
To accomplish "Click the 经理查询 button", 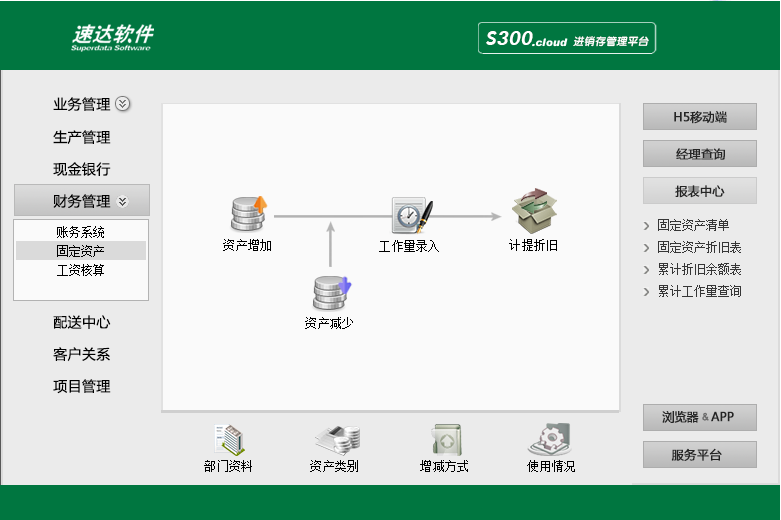I will point(700,153).
